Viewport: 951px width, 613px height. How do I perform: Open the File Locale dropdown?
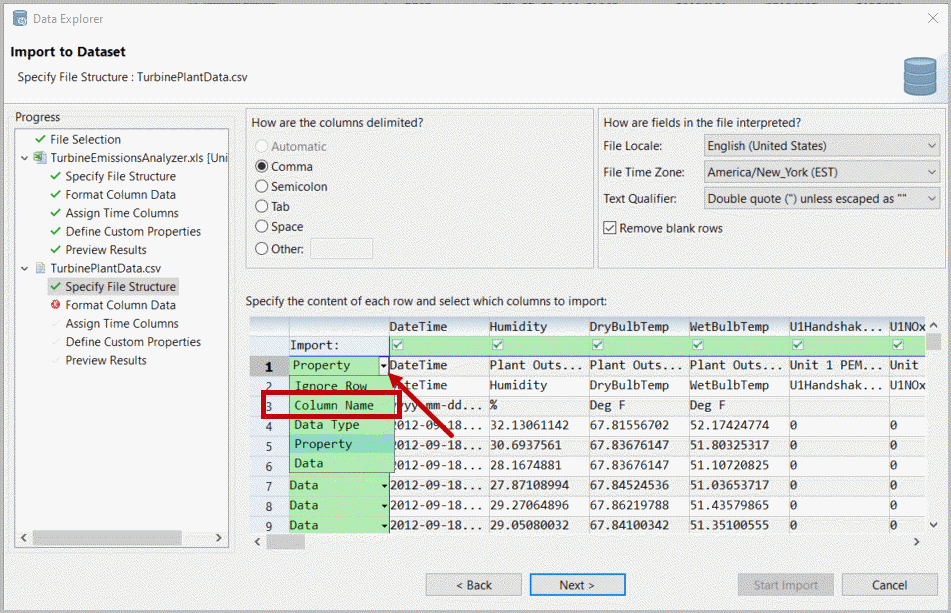pos(930,146)
